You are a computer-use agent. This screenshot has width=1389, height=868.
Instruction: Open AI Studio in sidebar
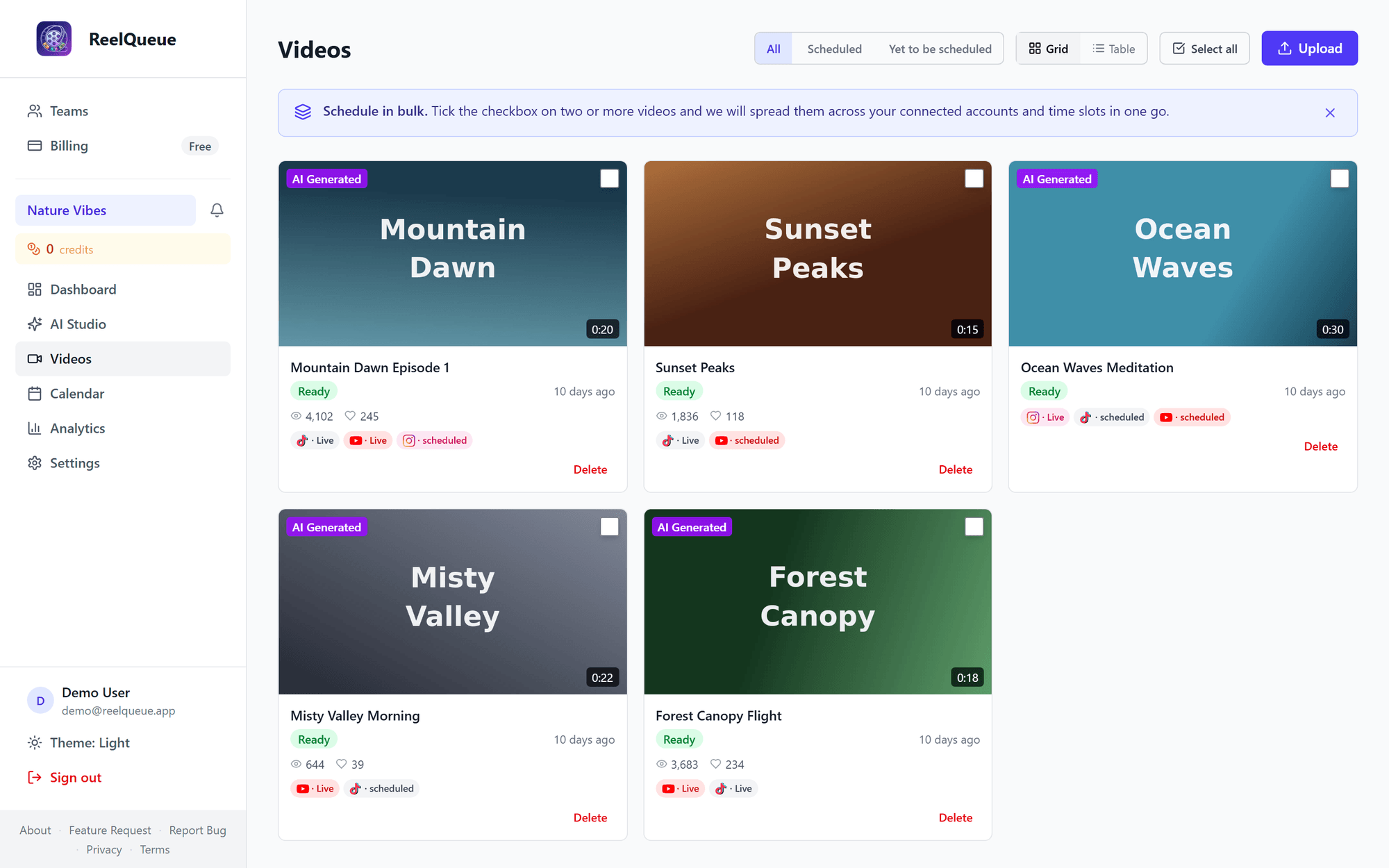point(123,324)
